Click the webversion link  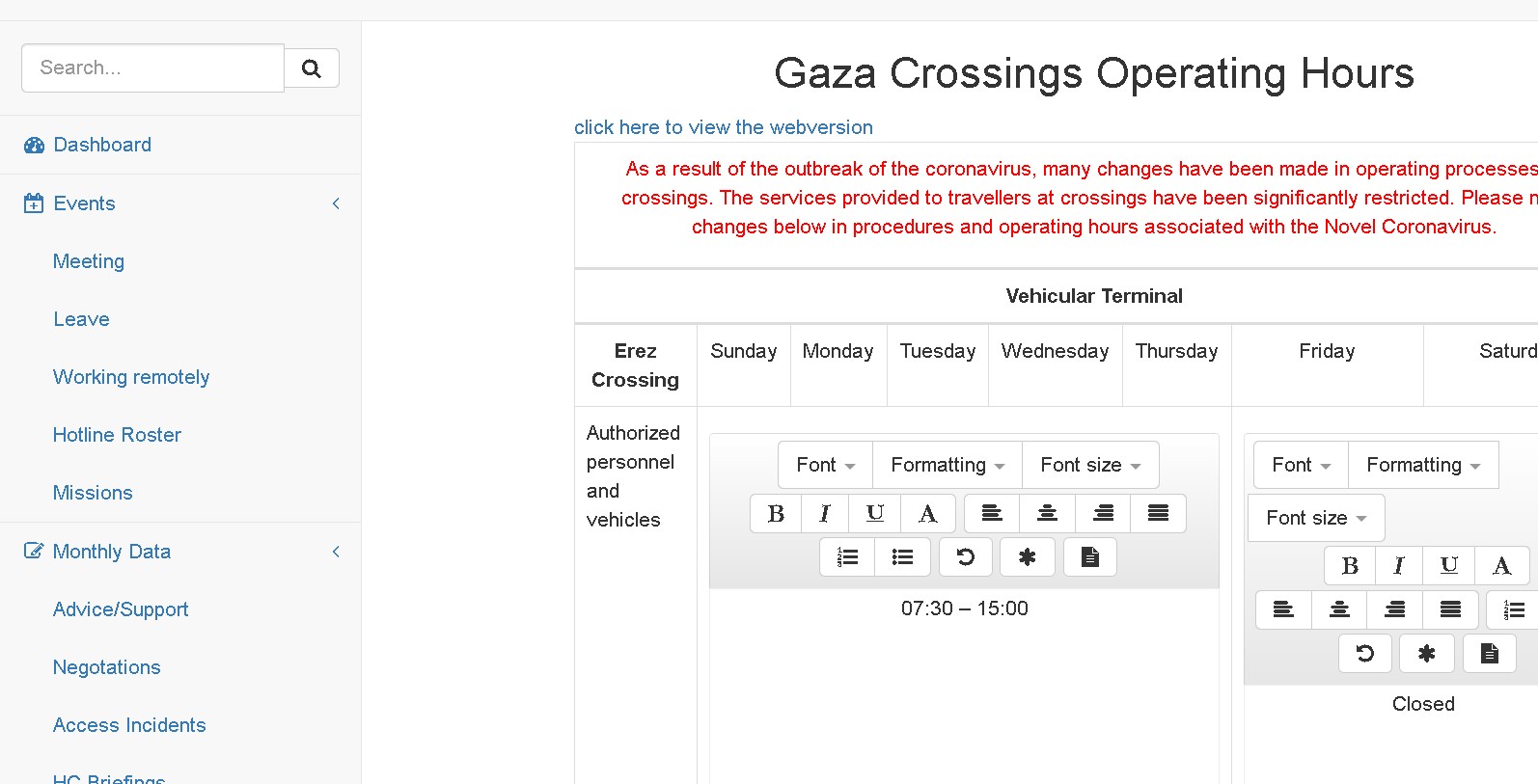(723, 127)
